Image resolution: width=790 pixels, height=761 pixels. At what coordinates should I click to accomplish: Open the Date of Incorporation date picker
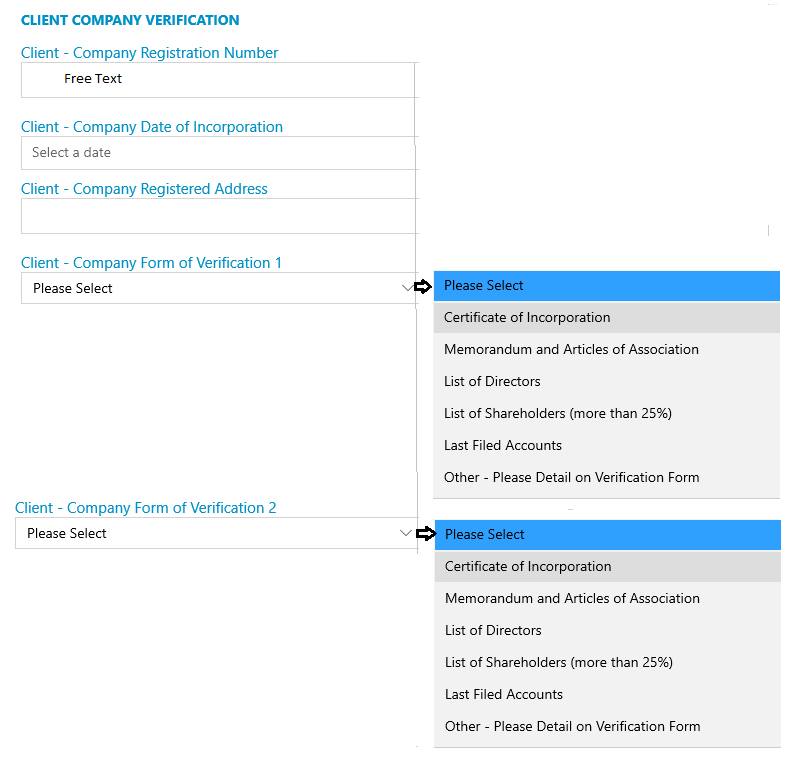pos(218,153)
